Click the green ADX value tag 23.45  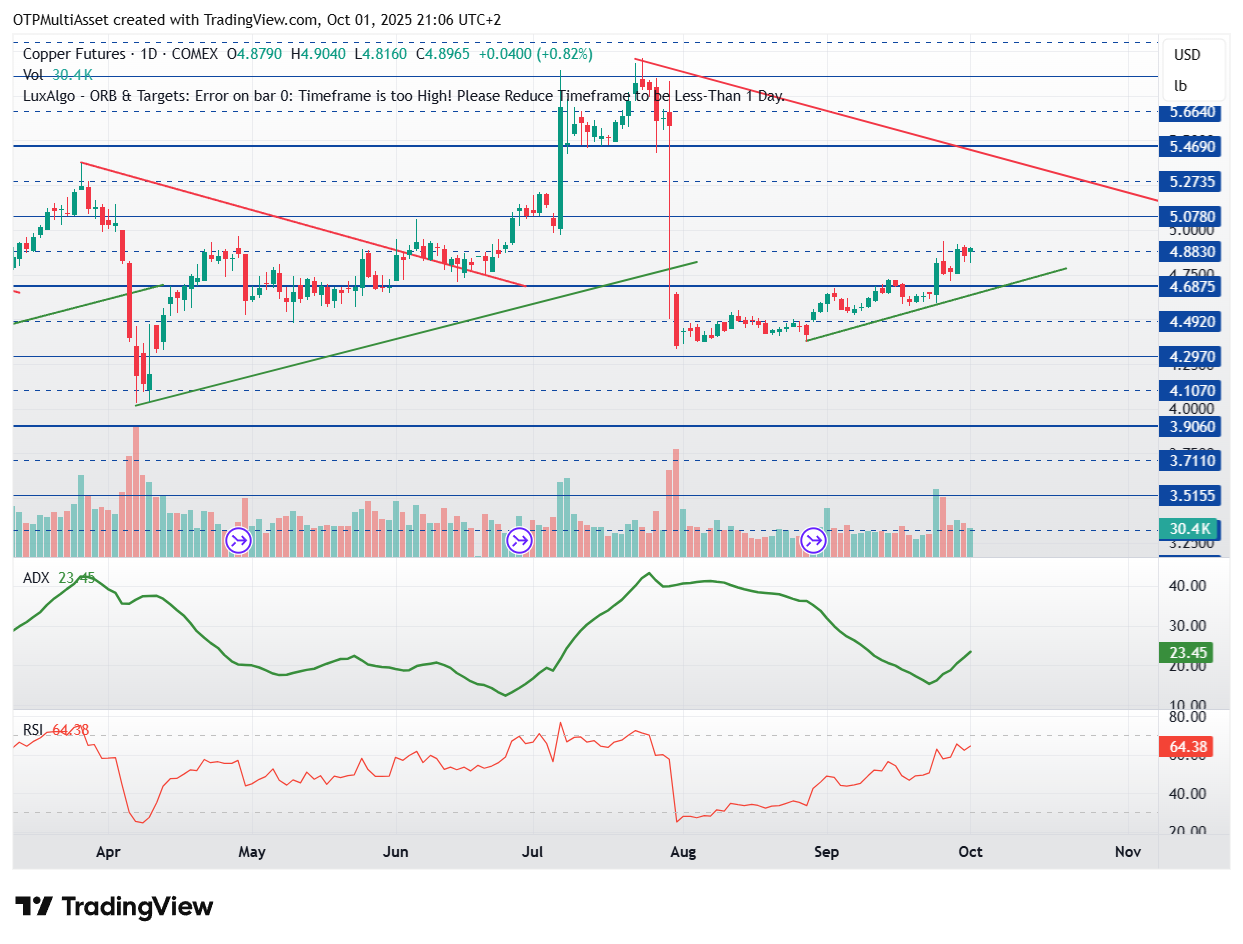[1187, 653]
